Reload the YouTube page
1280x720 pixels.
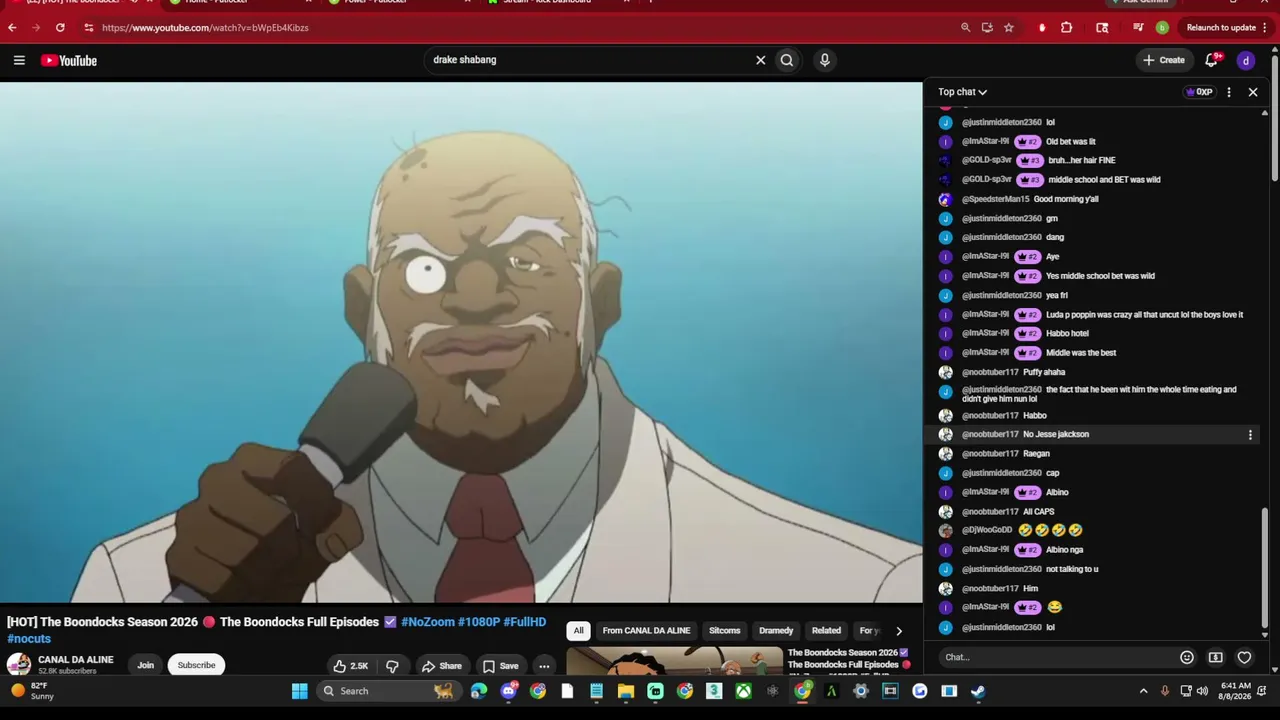[x=60, y=28]
